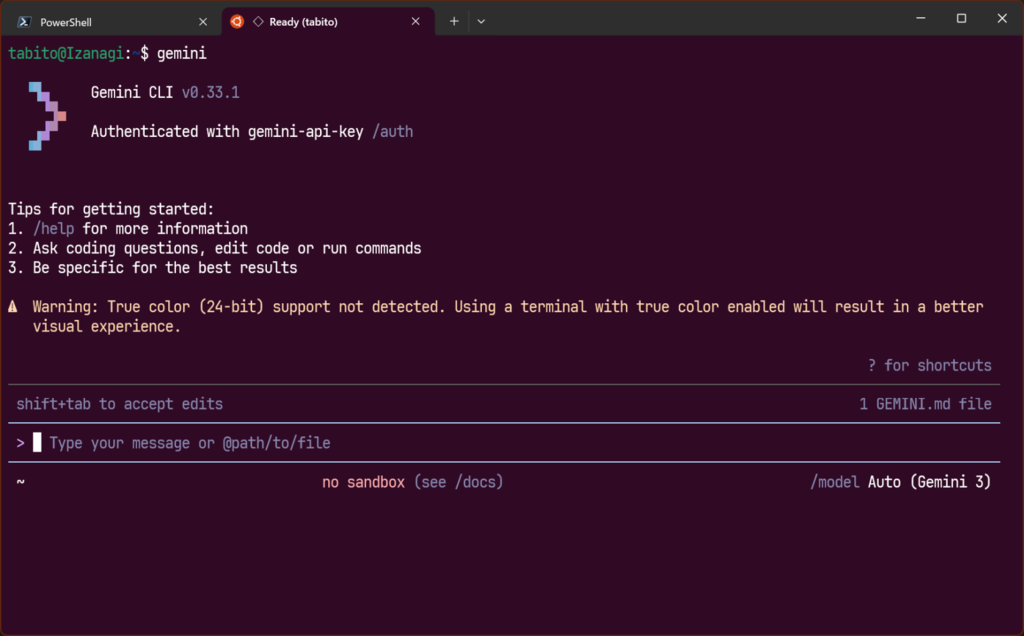Open a new terminal tab
Viewport: 1024px width, 636px height.
454,22
